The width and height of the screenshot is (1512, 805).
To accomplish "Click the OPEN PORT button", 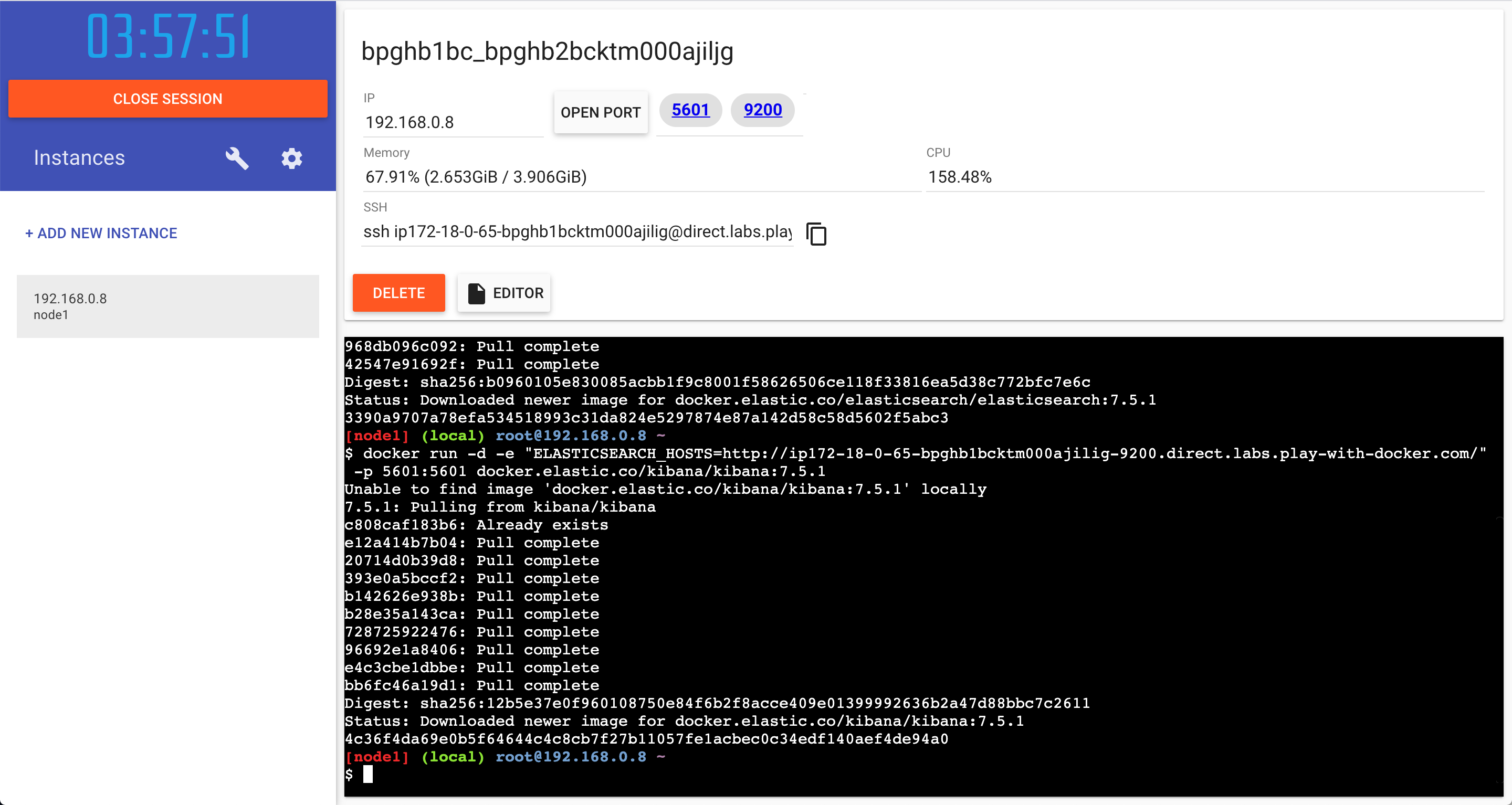I will coord(601,112).
